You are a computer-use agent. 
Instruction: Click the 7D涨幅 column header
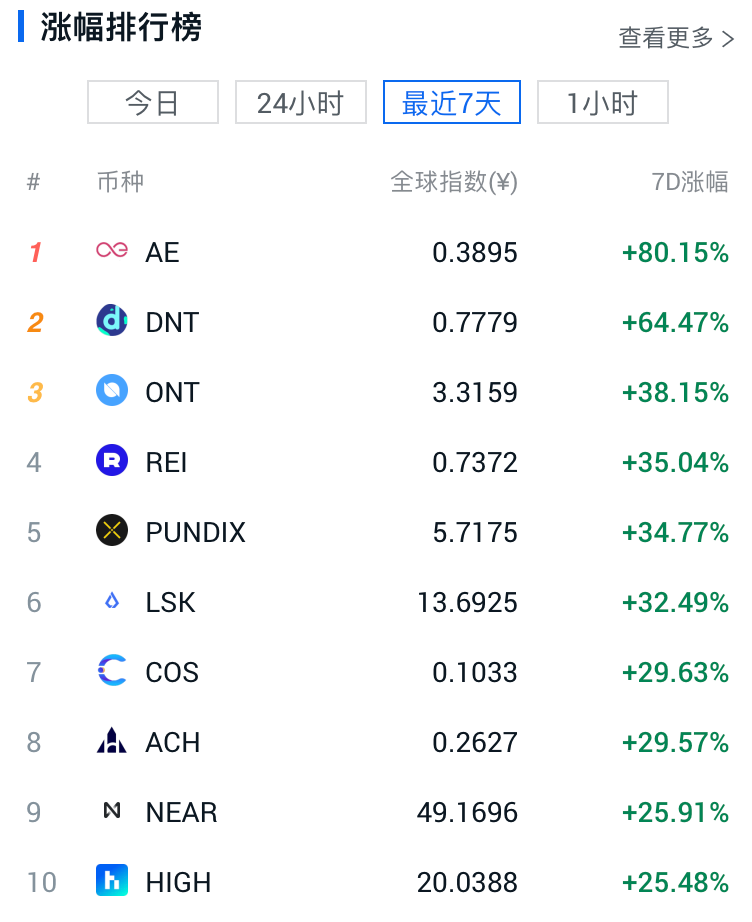coord(689,182)
